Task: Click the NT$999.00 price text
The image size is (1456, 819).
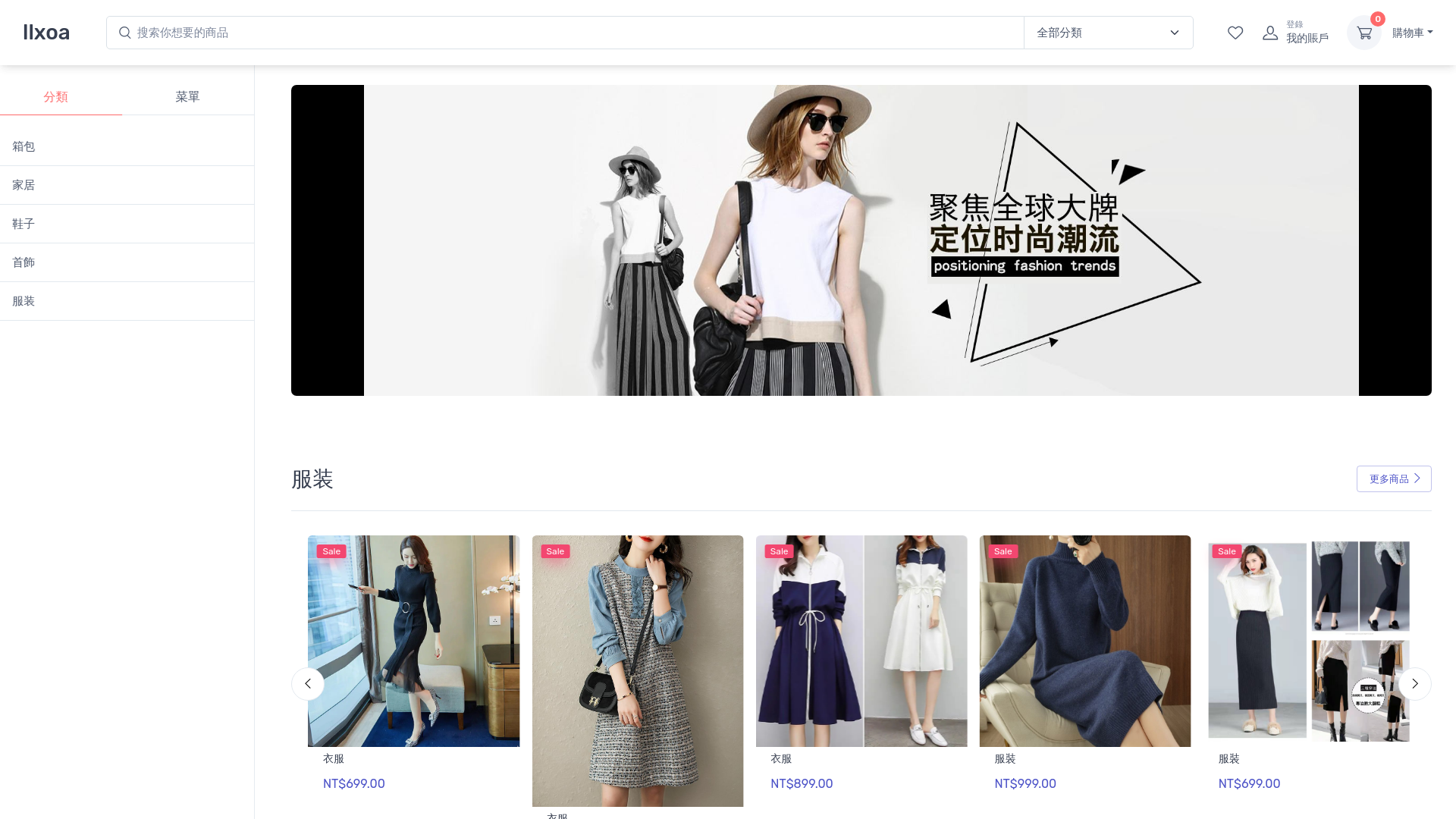Action: pos(1025,783)
